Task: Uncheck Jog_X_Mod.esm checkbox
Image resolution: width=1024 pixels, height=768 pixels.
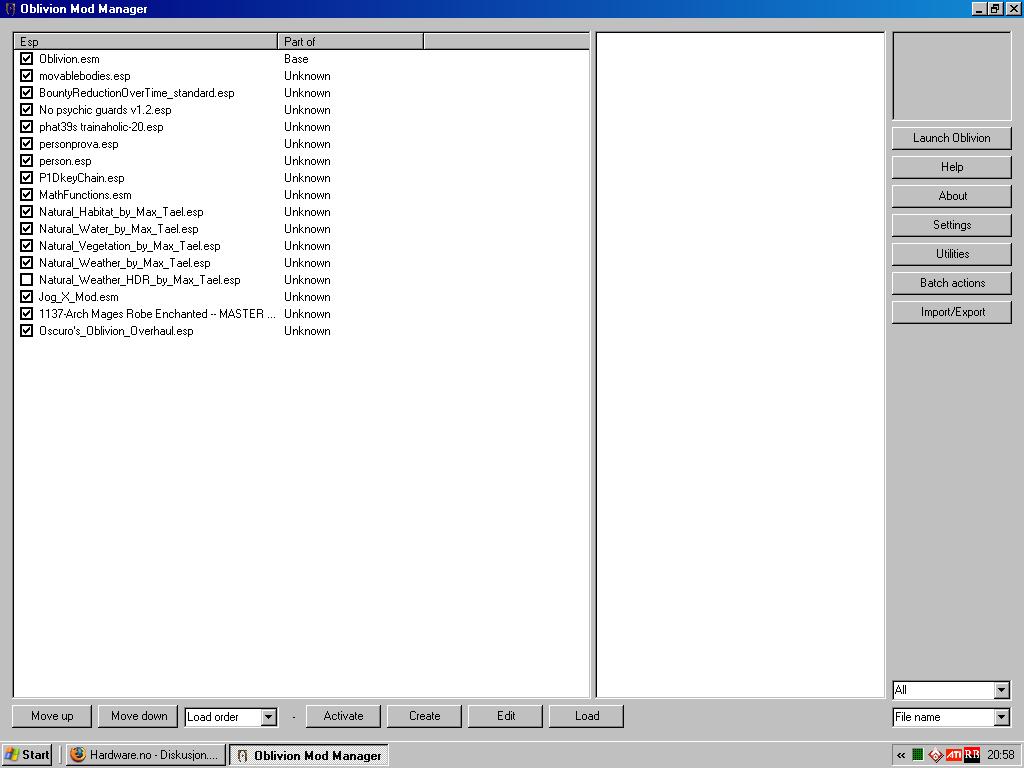Action: tap(26, 296)
